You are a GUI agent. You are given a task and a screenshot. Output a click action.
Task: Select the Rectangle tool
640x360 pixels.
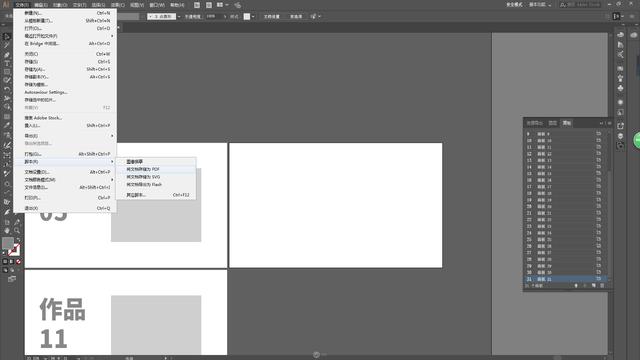tap(7, 72)
